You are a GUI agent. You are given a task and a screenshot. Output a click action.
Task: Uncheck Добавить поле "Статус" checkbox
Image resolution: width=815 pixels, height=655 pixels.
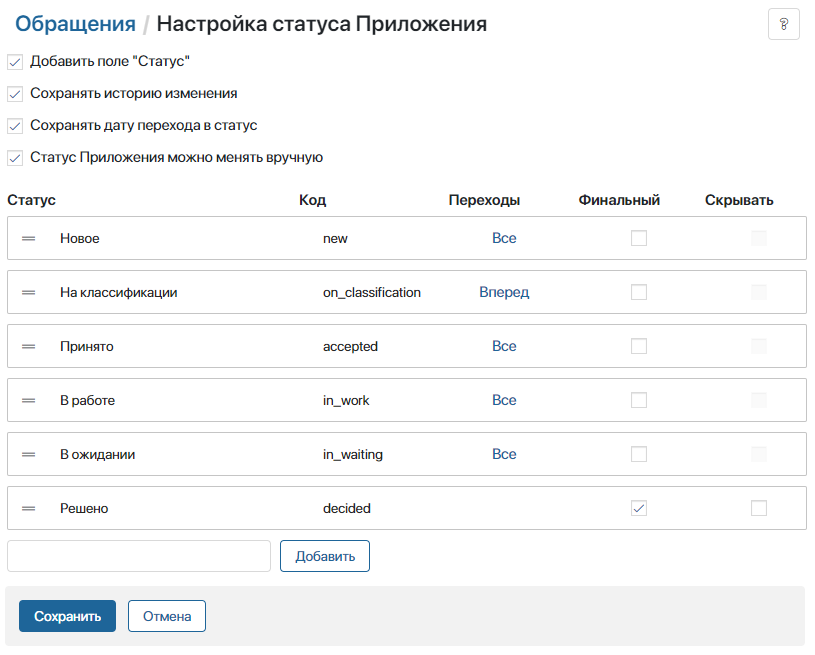pyautogui.click(x=15, y=62)
